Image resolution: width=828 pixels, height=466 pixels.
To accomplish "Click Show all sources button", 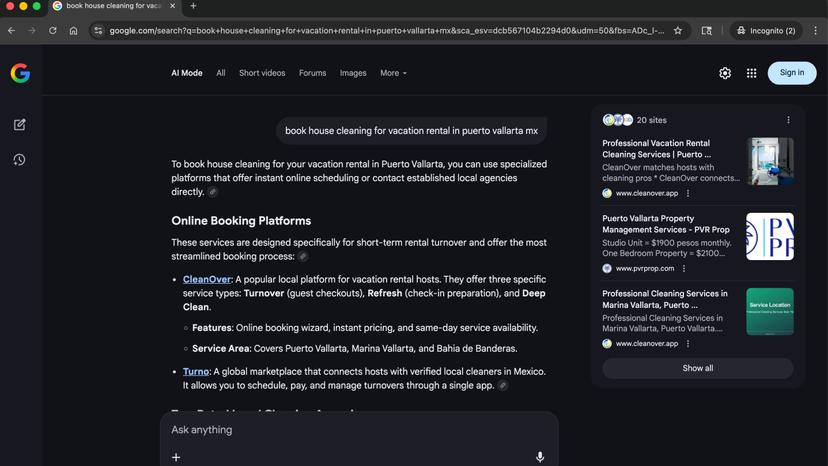I will (697, 368).
